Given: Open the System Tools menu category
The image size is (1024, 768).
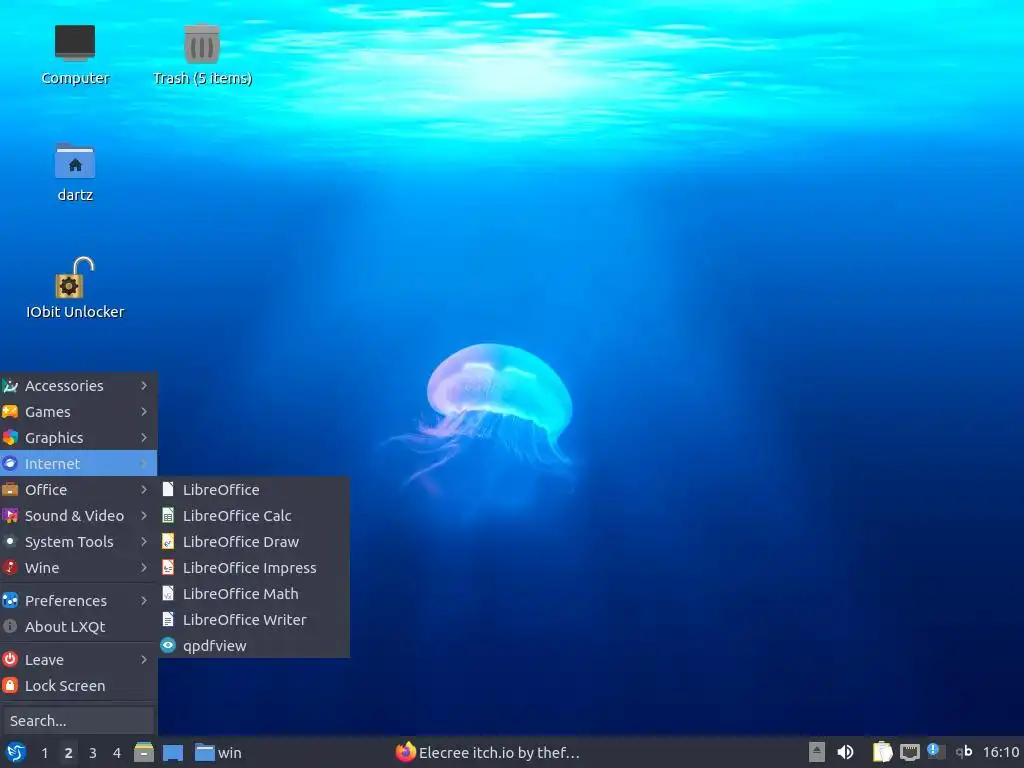Looking at the screenshot, I should click(x=78, y=542).
